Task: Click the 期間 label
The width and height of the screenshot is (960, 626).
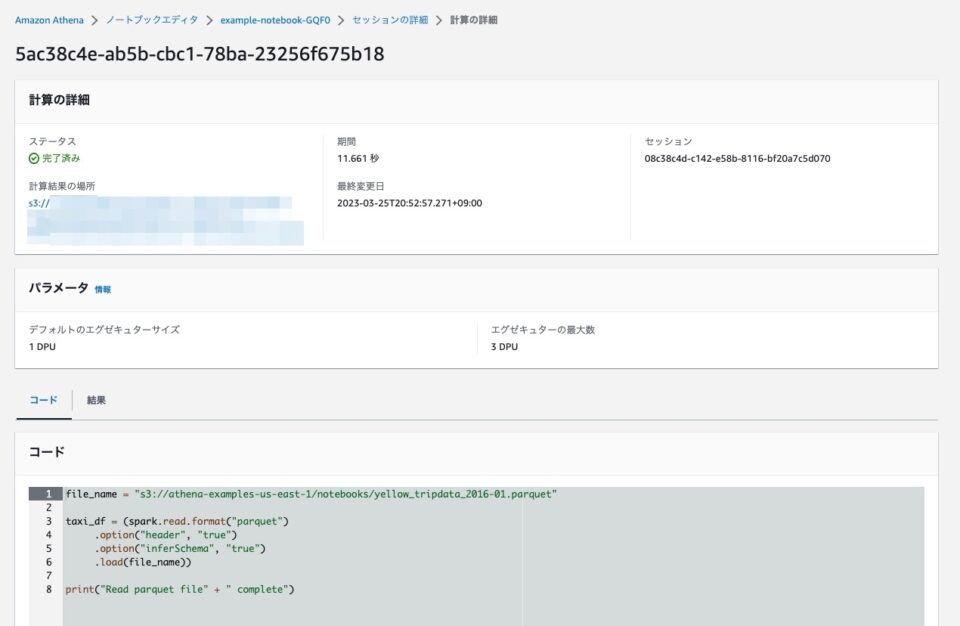Action: pyautogui.click(x=347, y=141)
